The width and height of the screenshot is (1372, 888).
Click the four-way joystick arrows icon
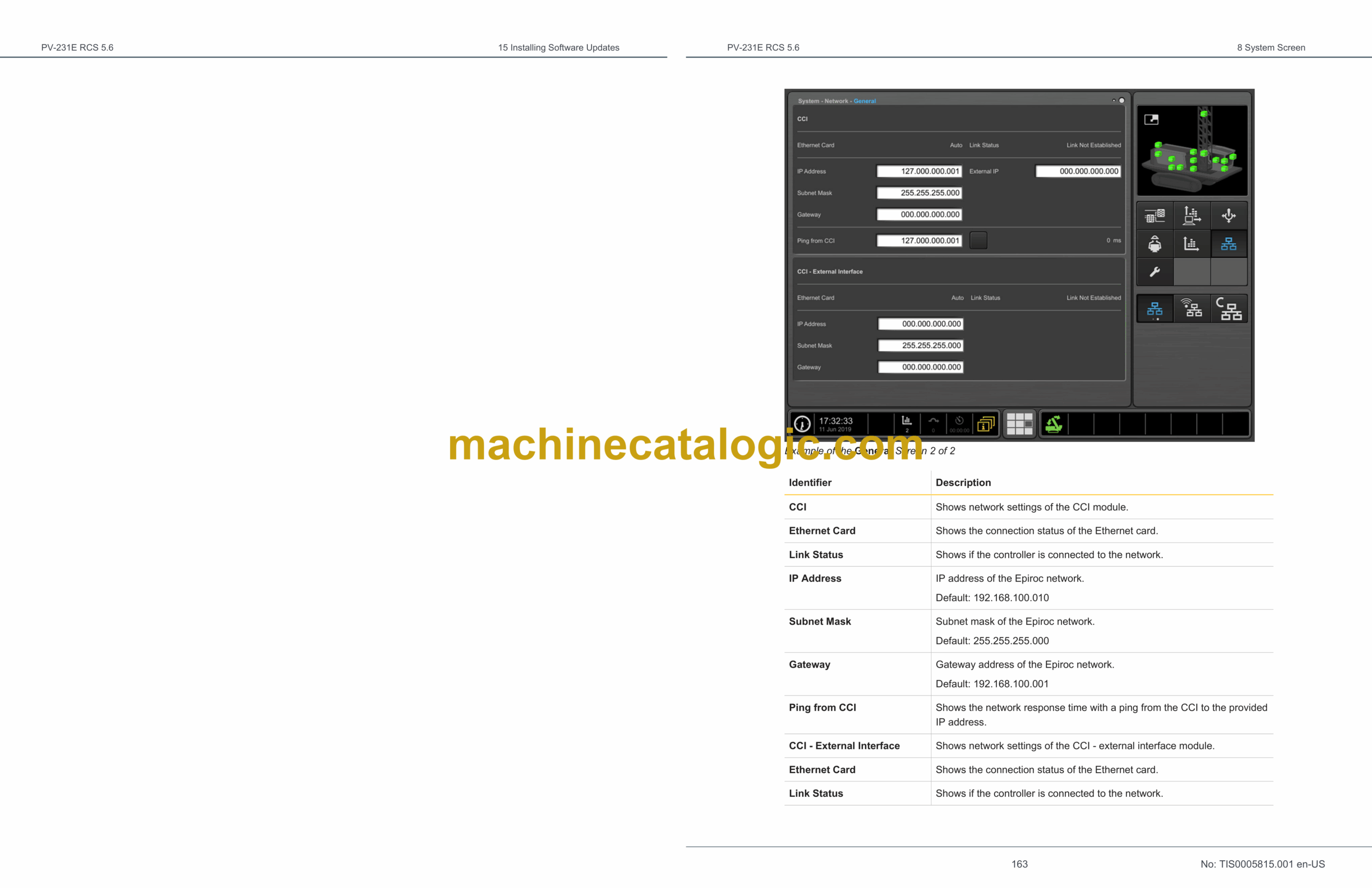1228,216
